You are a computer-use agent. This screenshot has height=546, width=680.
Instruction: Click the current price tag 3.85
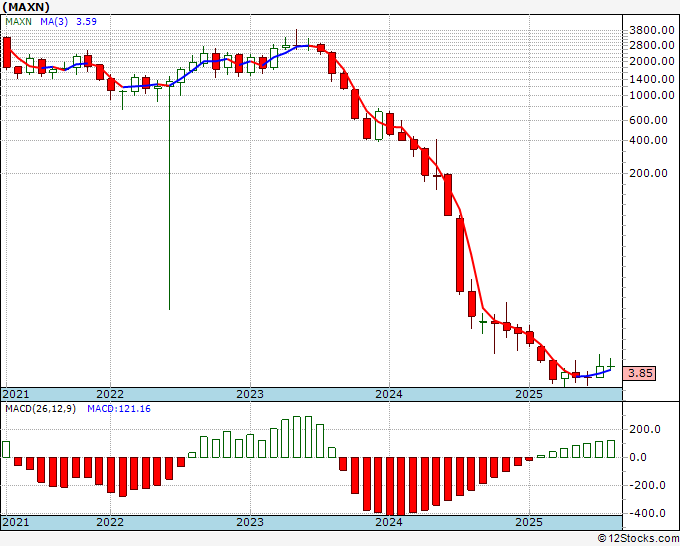pyautogui.click(x=639, y=373)
